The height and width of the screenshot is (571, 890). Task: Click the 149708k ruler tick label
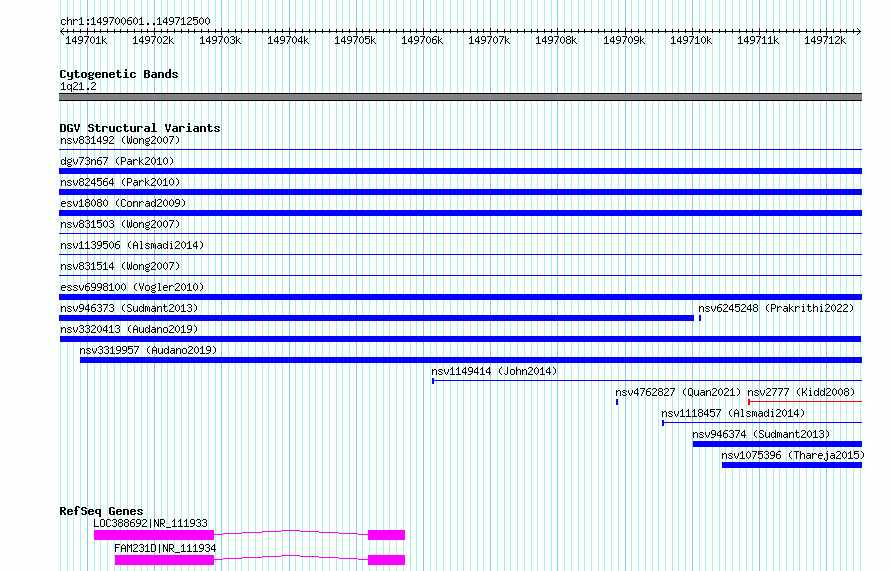[x=556, y=40]
